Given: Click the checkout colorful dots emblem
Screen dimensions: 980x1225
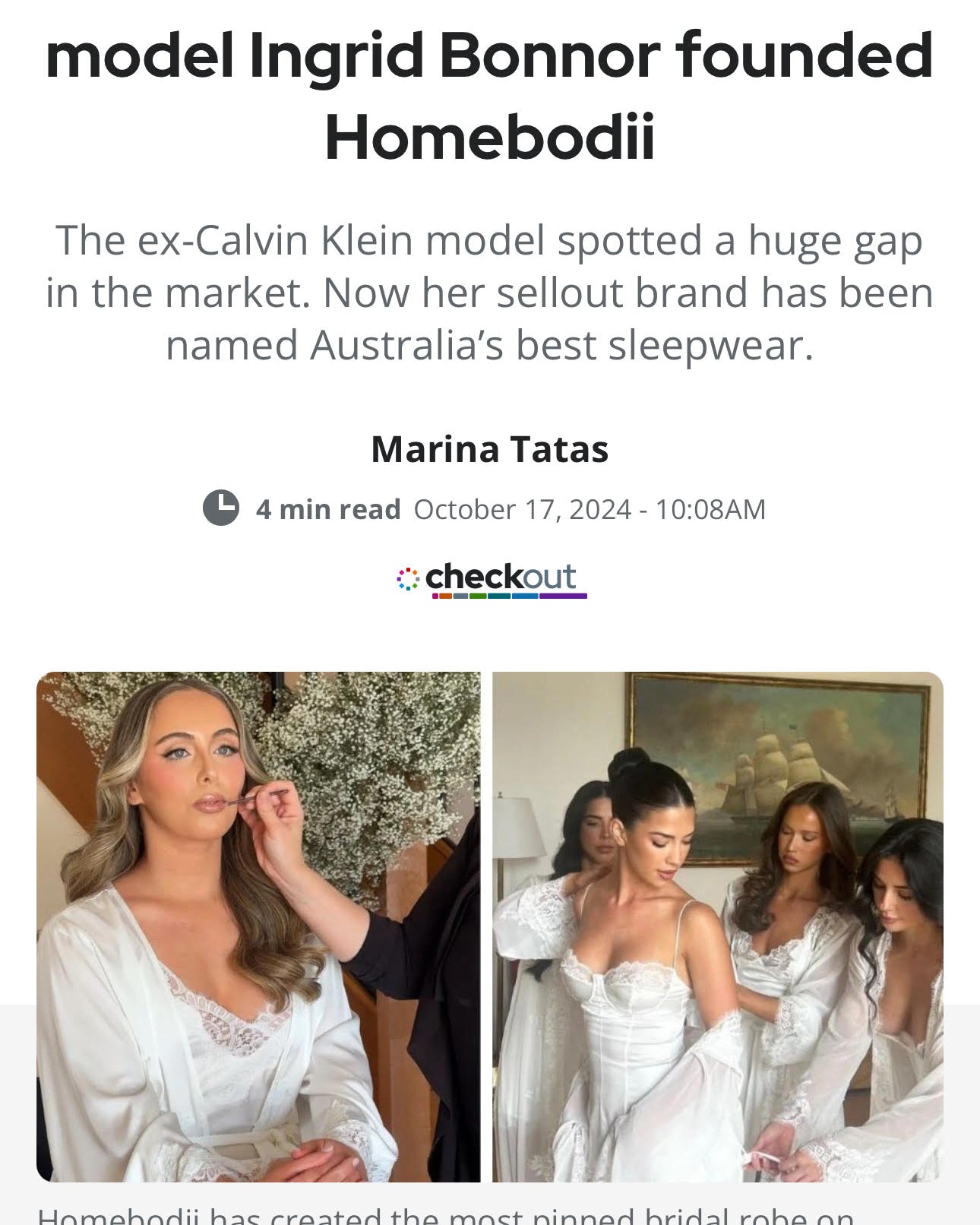Looking at the screenshot, I should [x=407, y=579].
